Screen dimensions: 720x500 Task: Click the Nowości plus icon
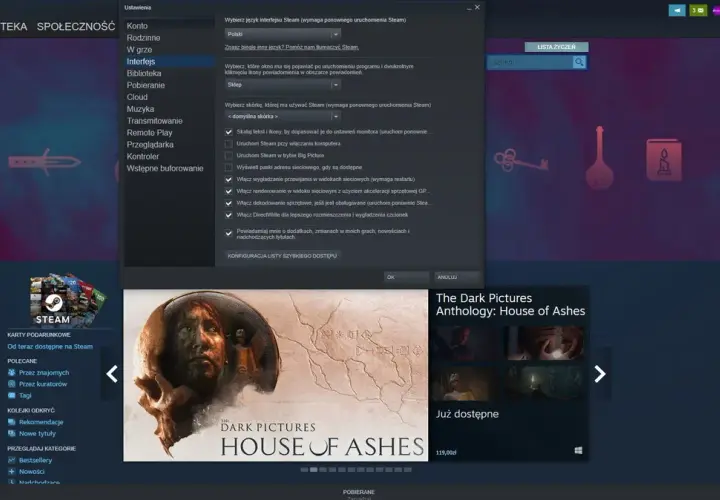tap(11, 472)
